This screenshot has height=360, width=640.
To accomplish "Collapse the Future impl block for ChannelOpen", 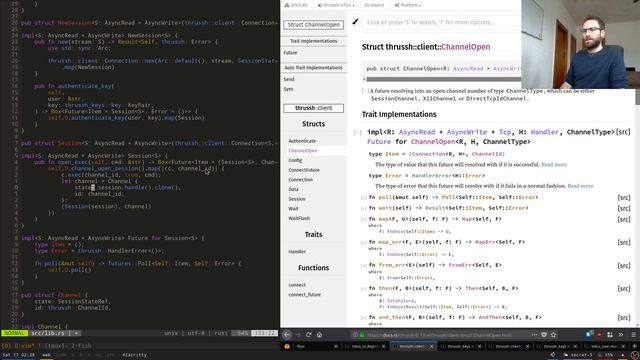I will pyautogui.click(x=358, y=132).
